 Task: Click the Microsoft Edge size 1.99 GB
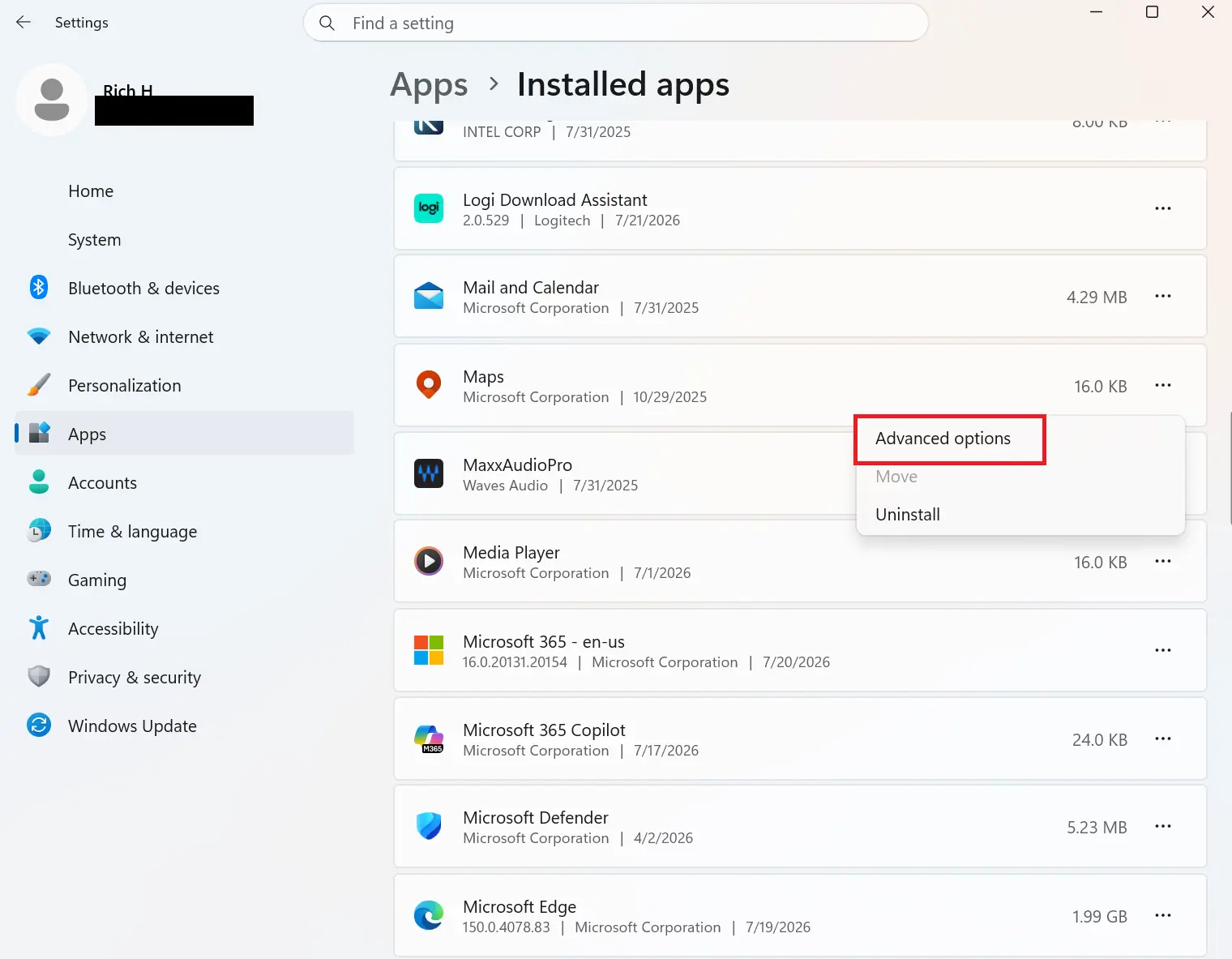(x=1100, y=917)
